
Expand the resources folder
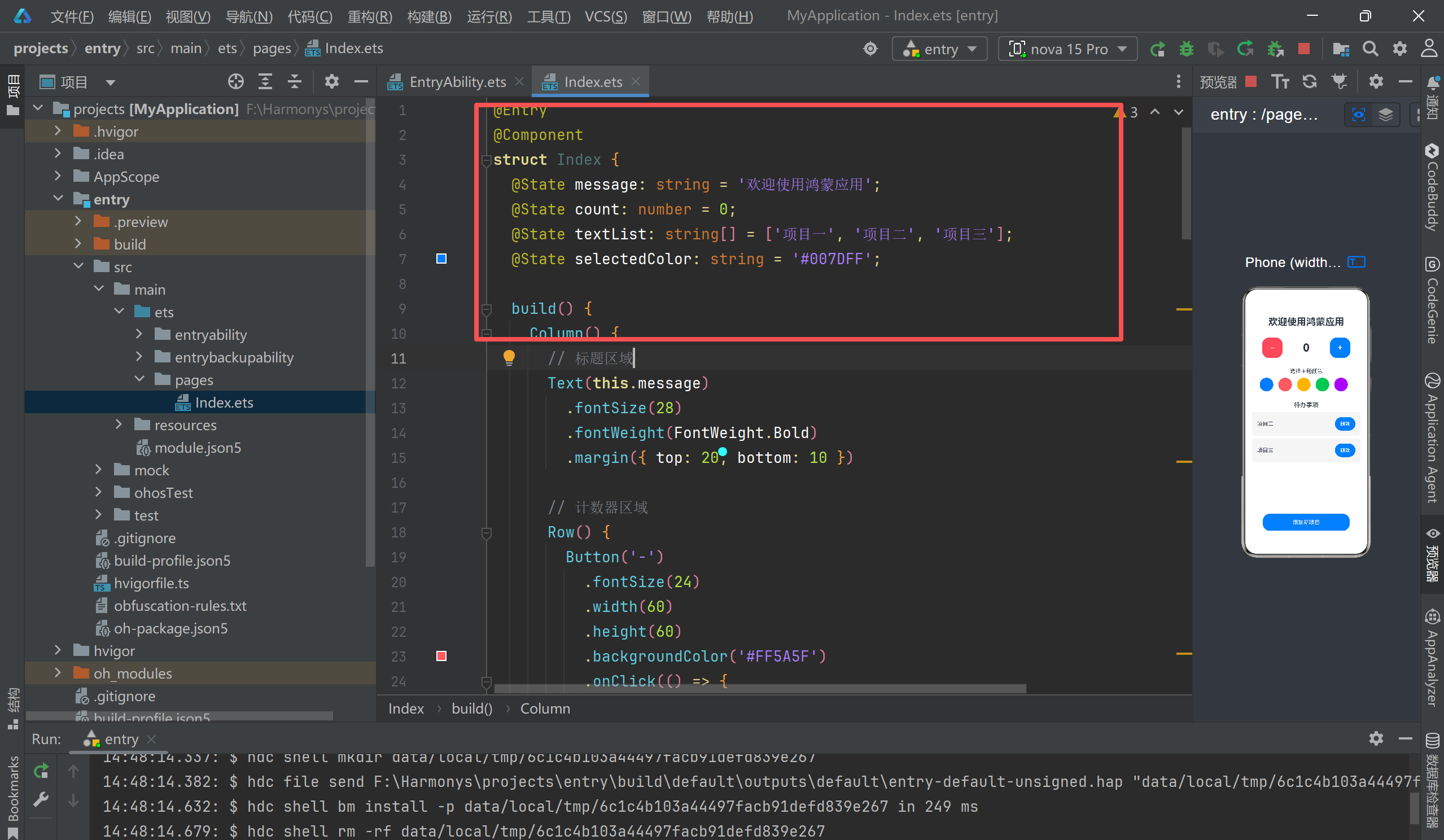coord(119,425)
